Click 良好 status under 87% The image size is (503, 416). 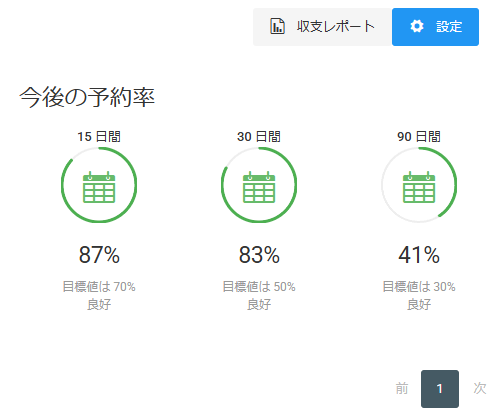pyautogui.click(x=99, y=305)
